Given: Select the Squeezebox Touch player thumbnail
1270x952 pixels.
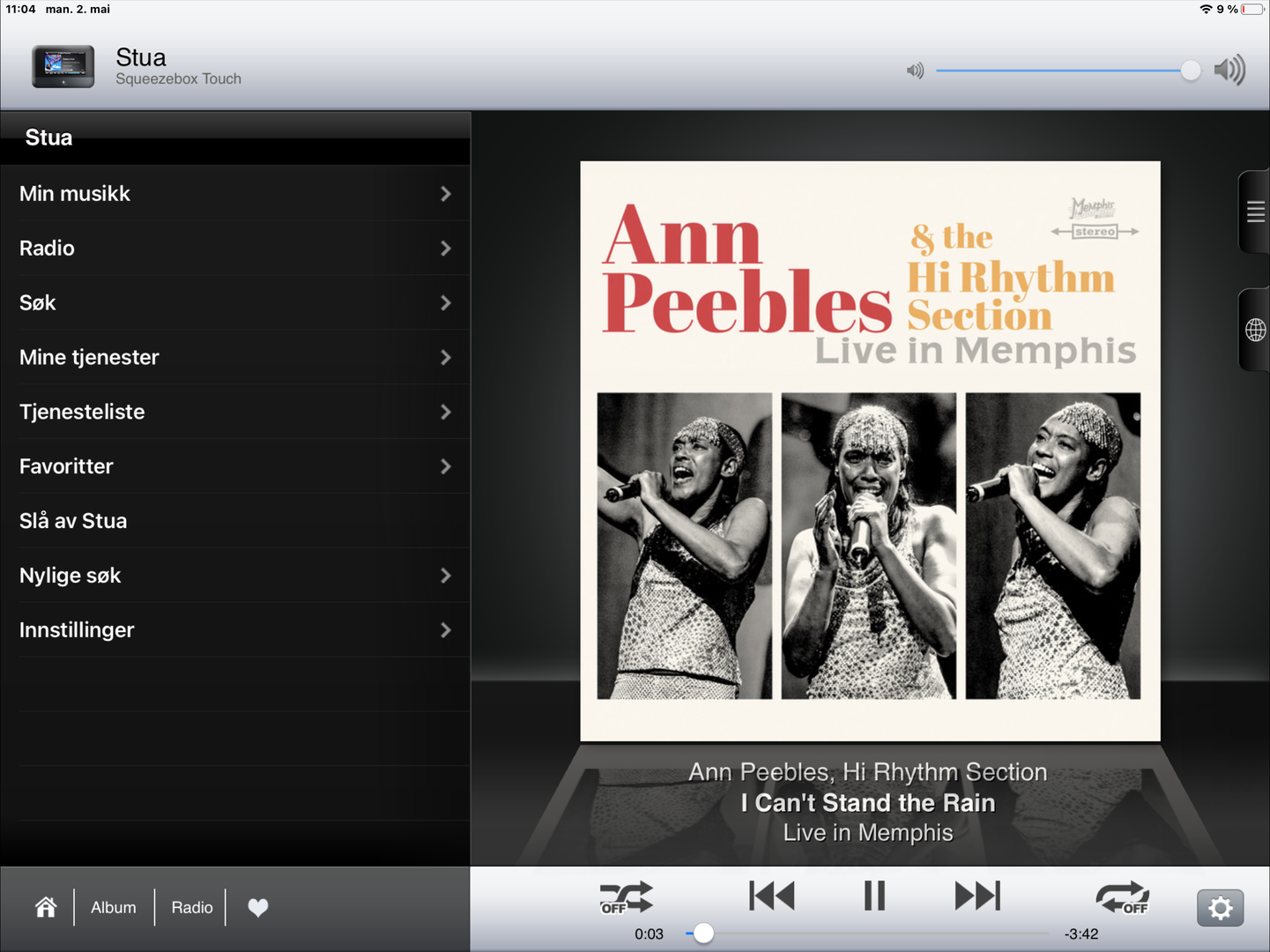Looking at the screenshot, I should (63, 66).
